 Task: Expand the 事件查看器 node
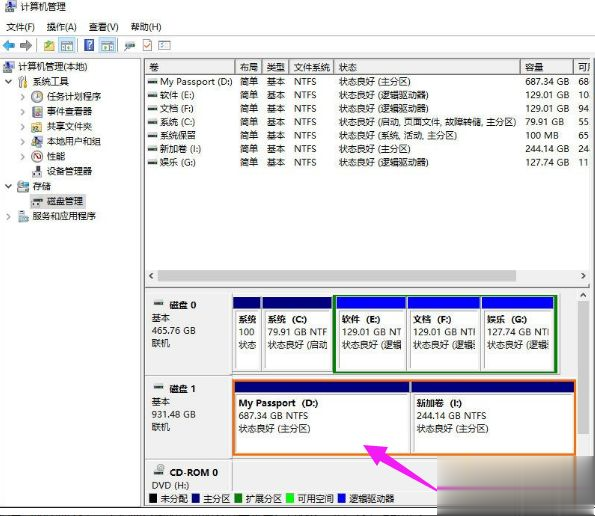pos(23,112)
